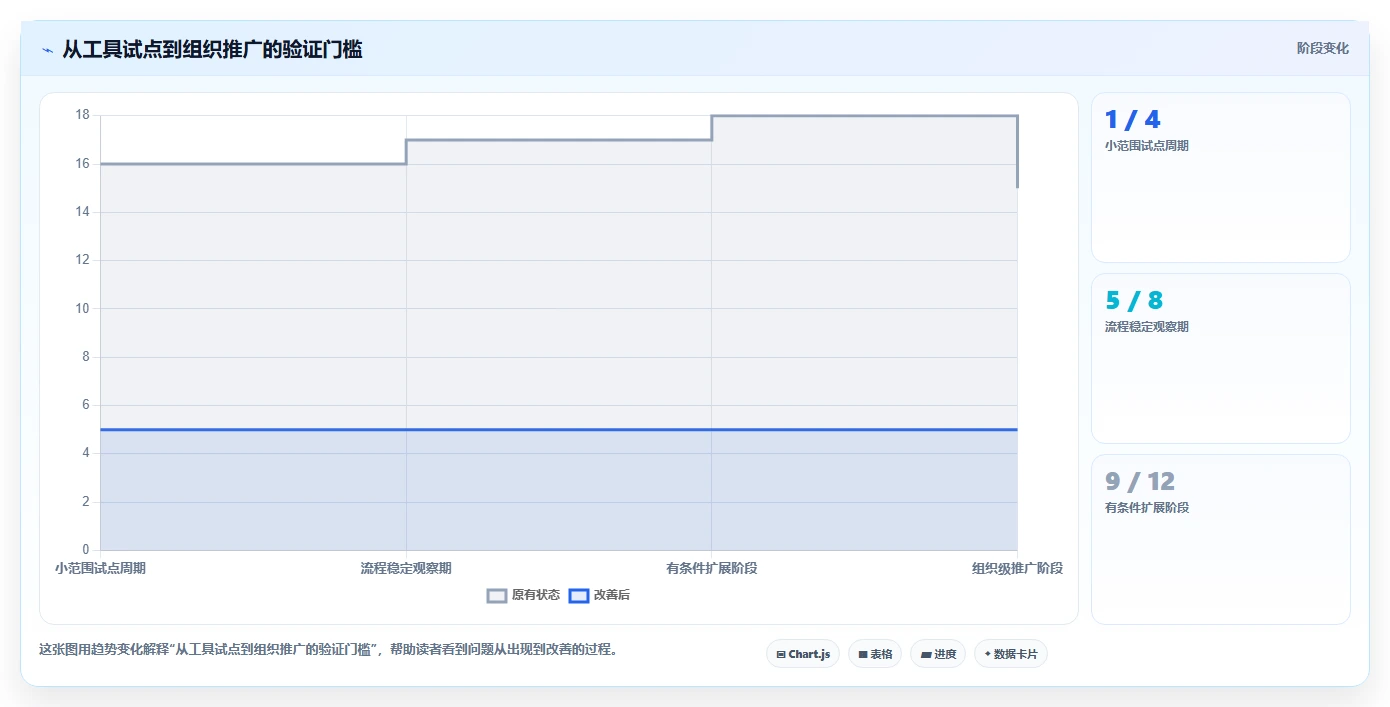
Task: Click the Chart.js tag pill
Action: (x=803, y=654)
